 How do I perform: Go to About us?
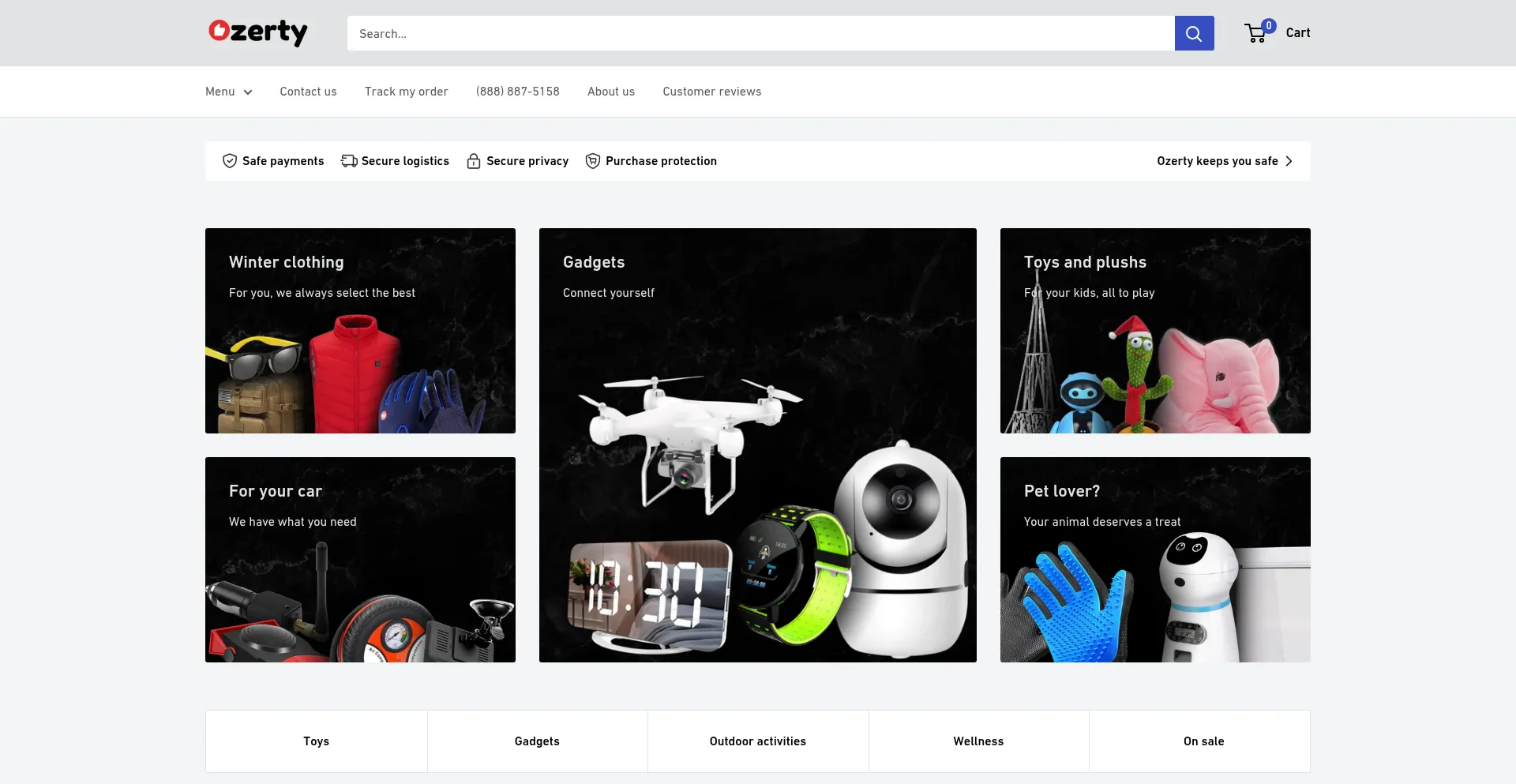pos(611,92)
